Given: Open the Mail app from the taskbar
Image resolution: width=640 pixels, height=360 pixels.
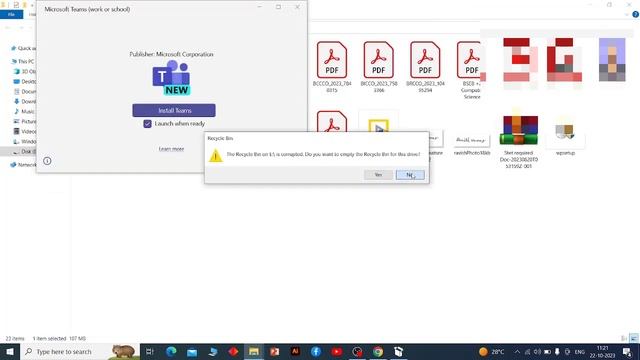Looking at the screenshot, I should (x=192, y=351).
